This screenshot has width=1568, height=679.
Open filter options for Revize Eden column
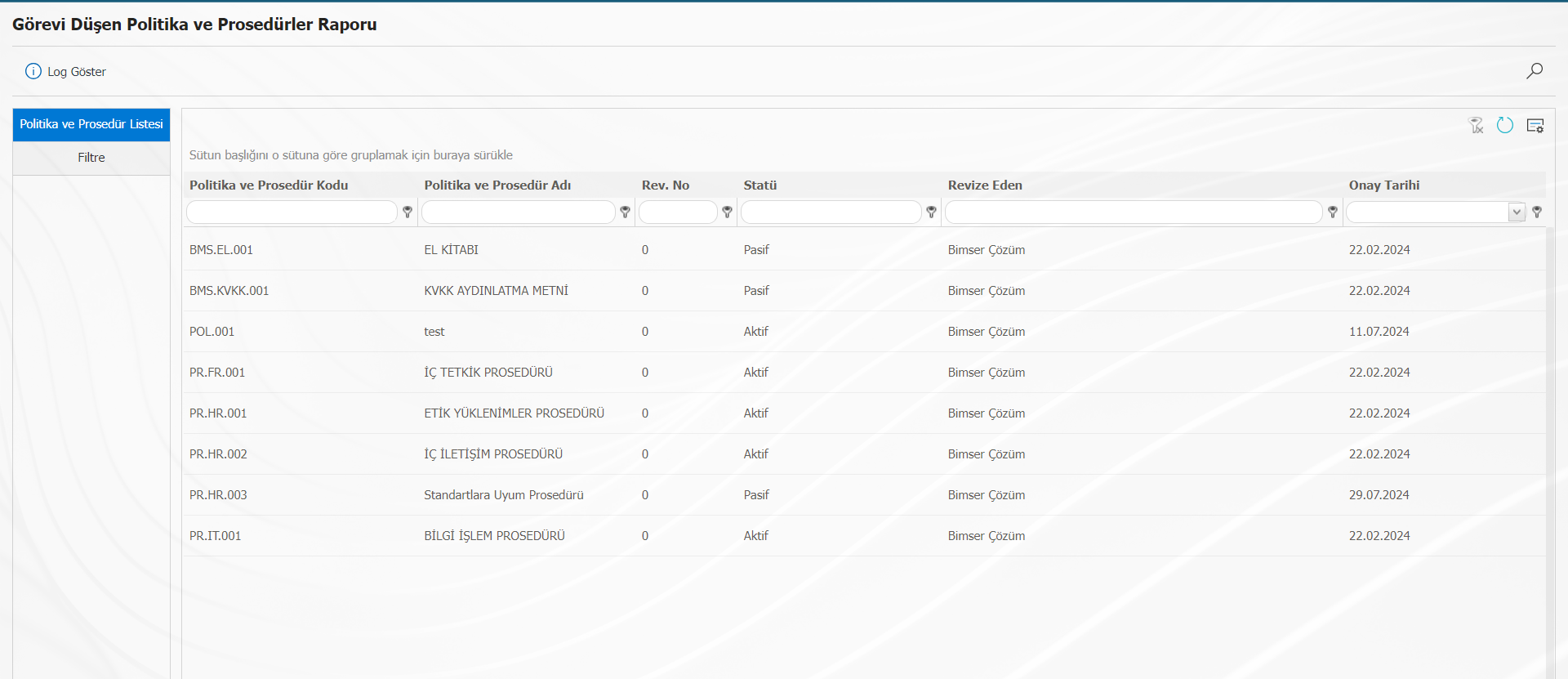1333,212
